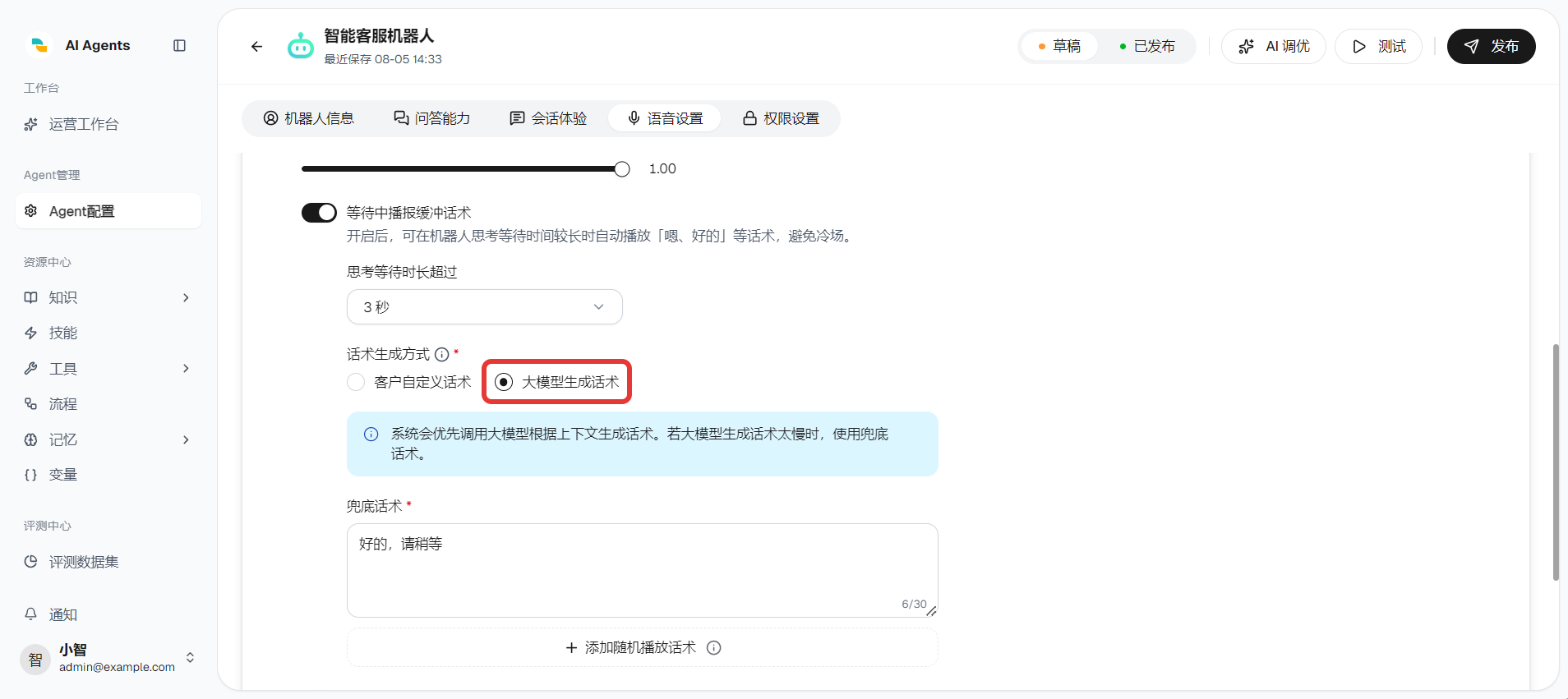The image size is (1568, 699).
Task: Expand the 记忆 submenu chevron
Action: 186,439
